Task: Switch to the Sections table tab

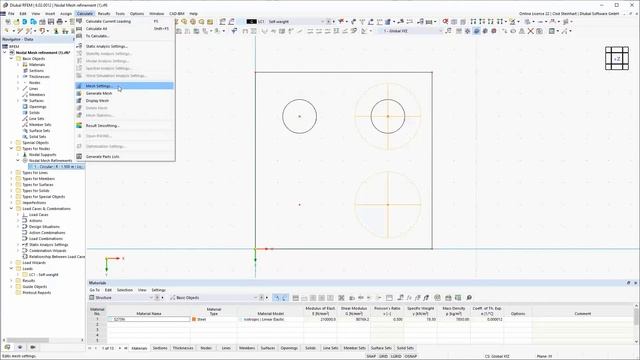Action: [160, 348]
